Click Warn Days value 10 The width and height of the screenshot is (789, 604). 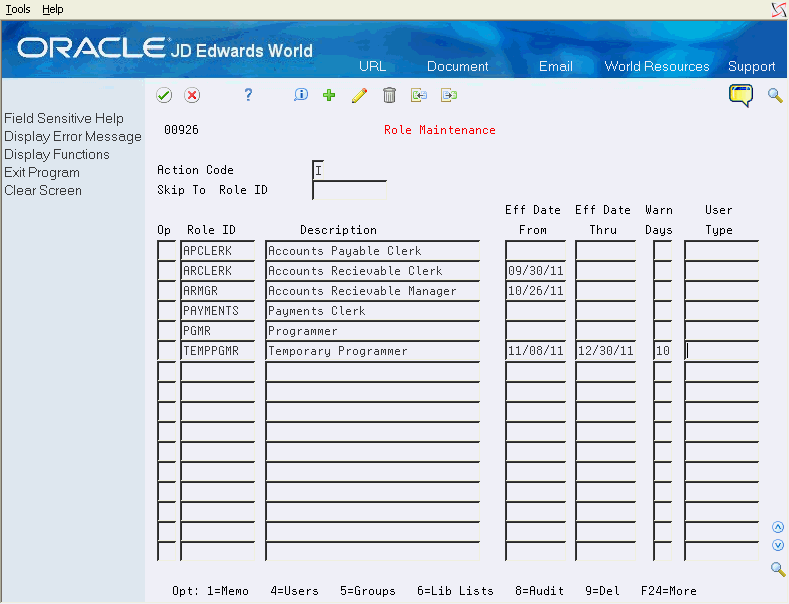tap(663, 351)
